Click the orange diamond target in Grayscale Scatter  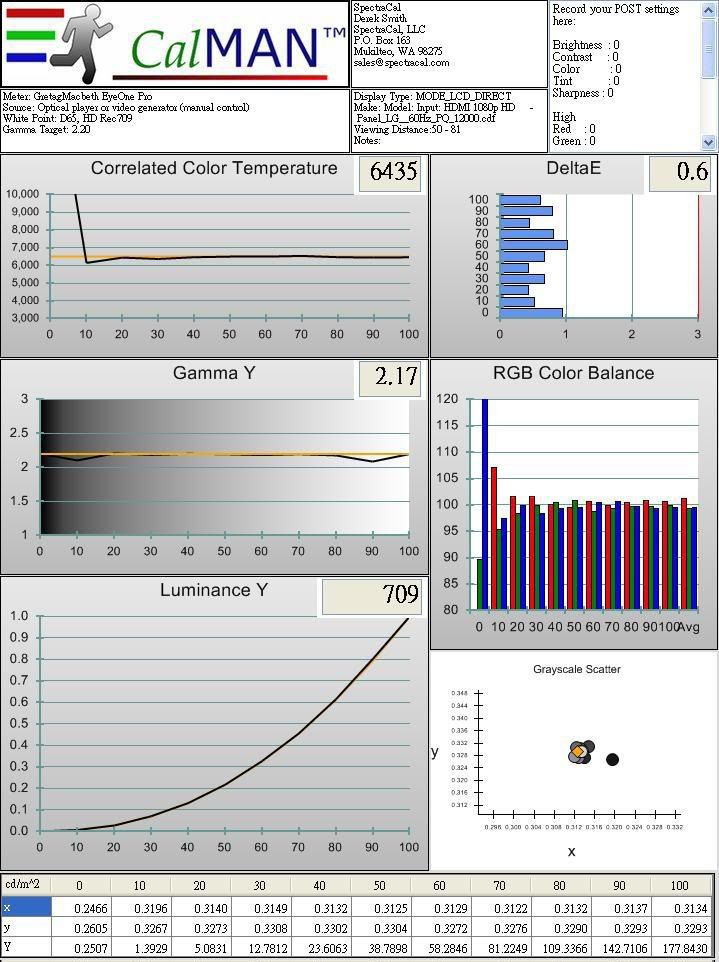tap(577, 751)
